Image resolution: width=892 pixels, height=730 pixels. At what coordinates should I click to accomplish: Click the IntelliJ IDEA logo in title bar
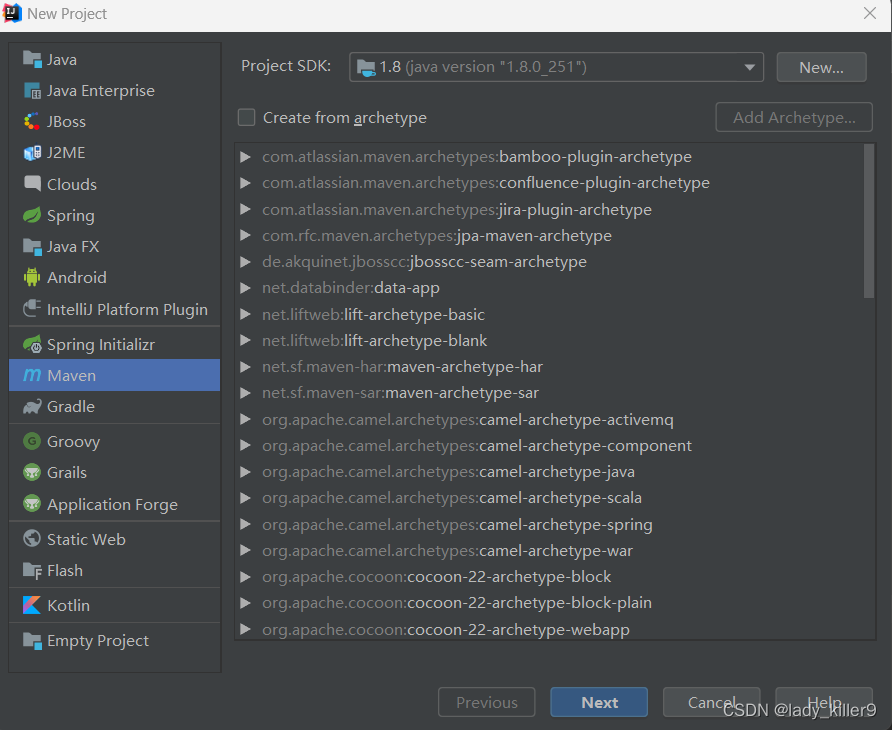(13, 13)
